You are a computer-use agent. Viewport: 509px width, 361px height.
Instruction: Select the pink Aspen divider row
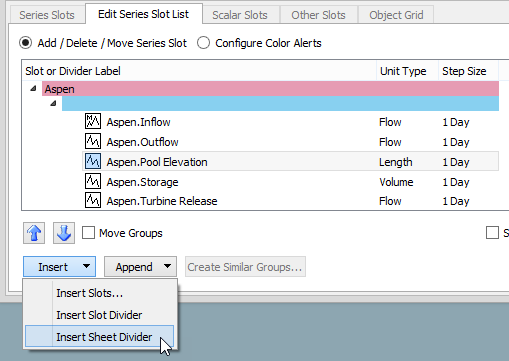pos(270,89)
